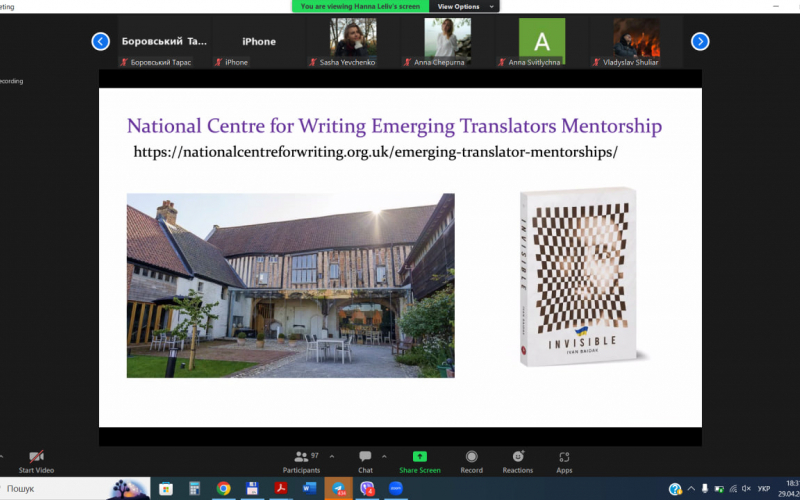Click the Invisible book cover image
The width and height of the screenshot is (800, 500).
[580, 277]
